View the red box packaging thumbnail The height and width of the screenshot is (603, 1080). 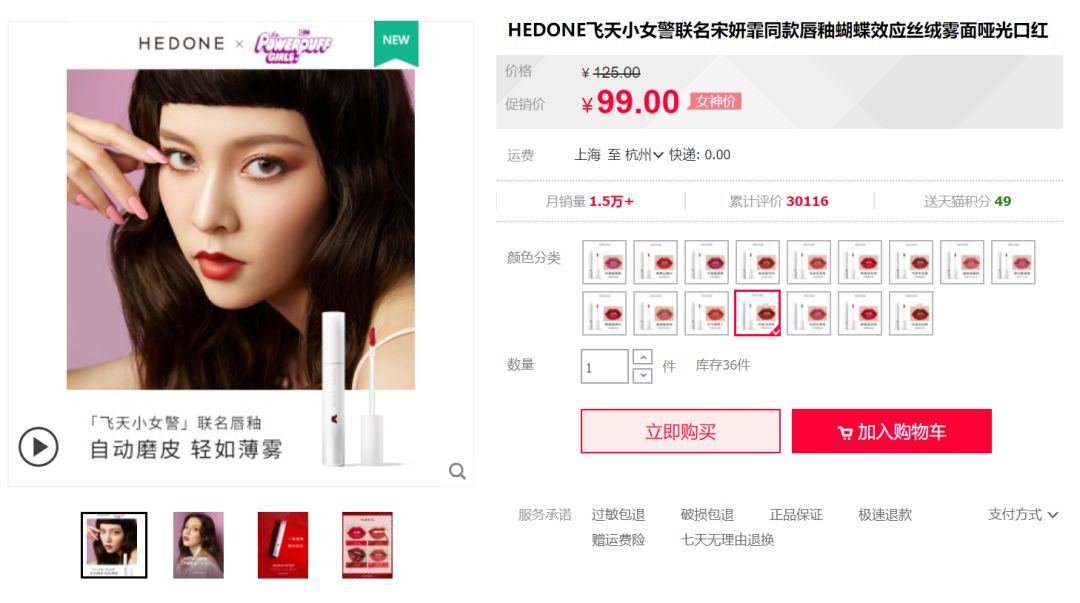(x=282, y=545)
